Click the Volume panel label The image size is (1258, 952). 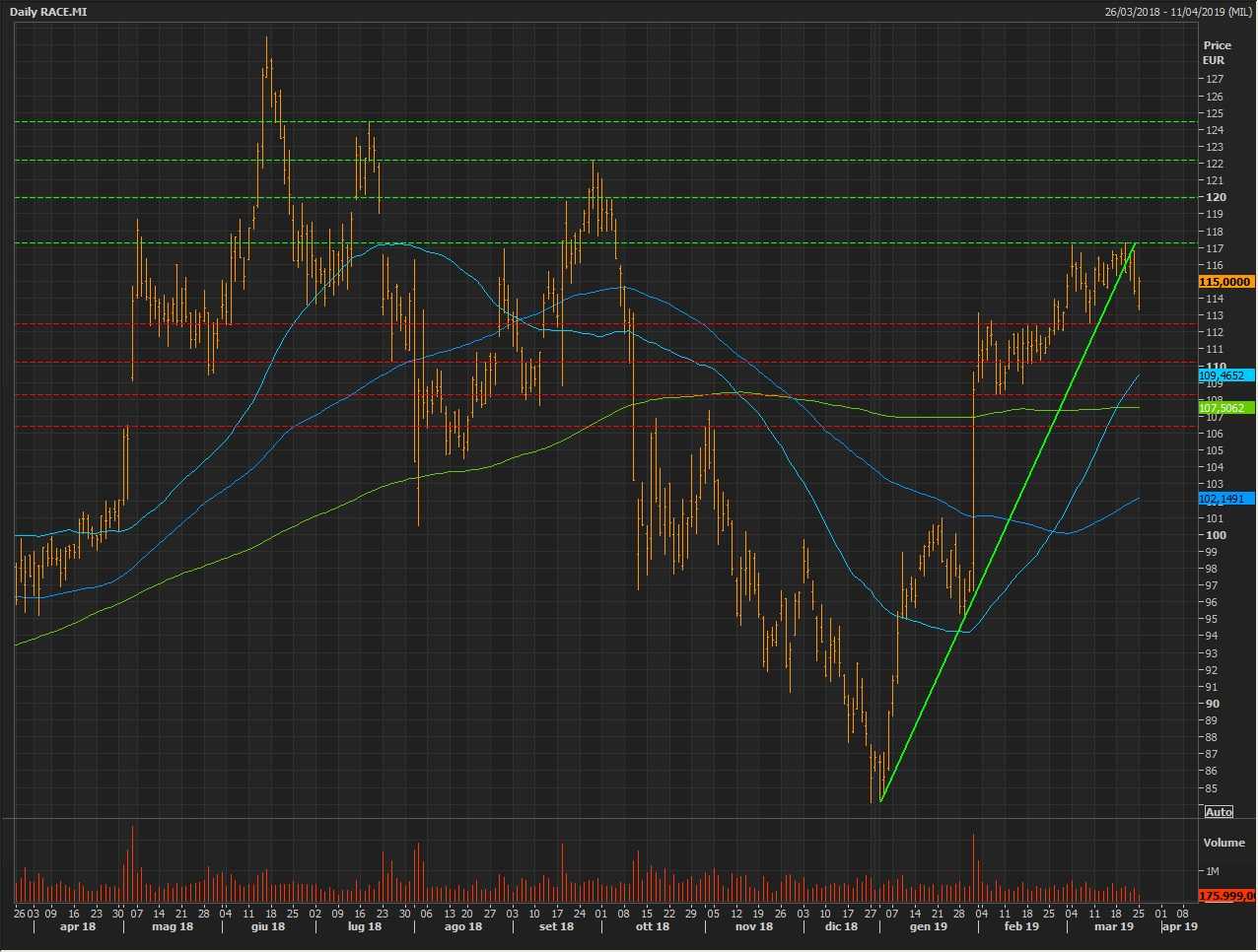pos(1223,843)
